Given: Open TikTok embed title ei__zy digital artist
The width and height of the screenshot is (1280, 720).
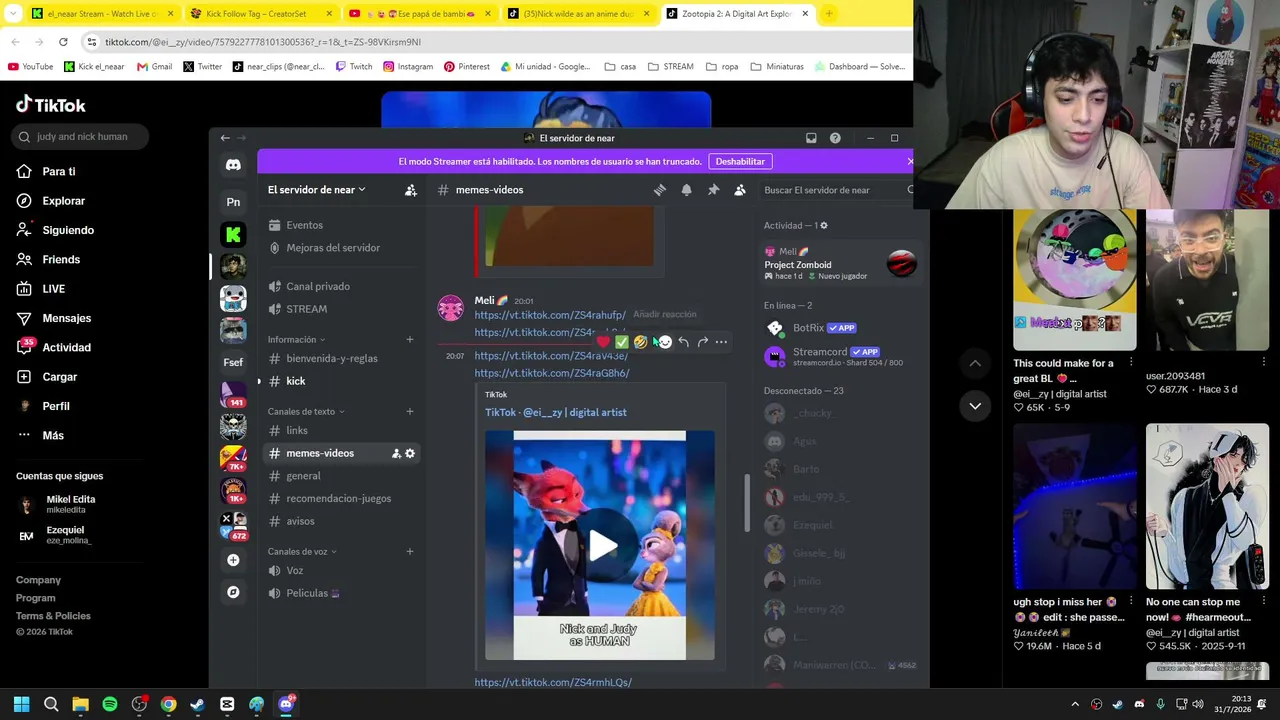Looking at the screenshot, I should [556, 412].
